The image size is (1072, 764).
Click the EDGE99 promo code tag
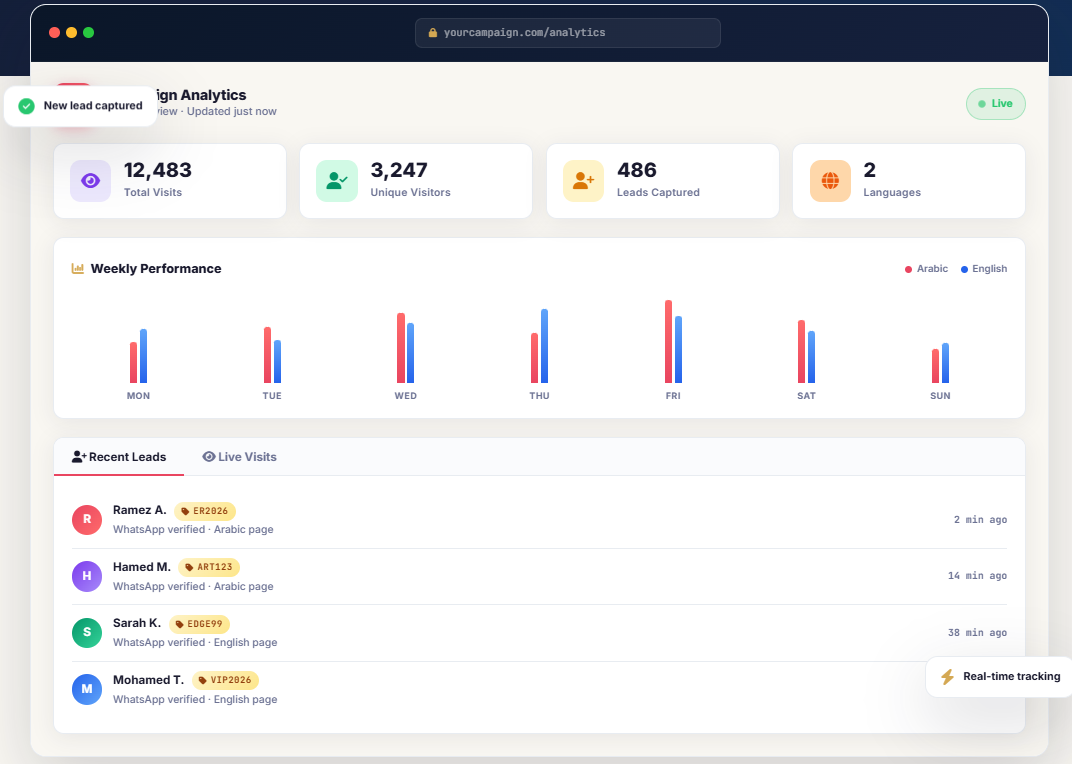pos(199,624)
